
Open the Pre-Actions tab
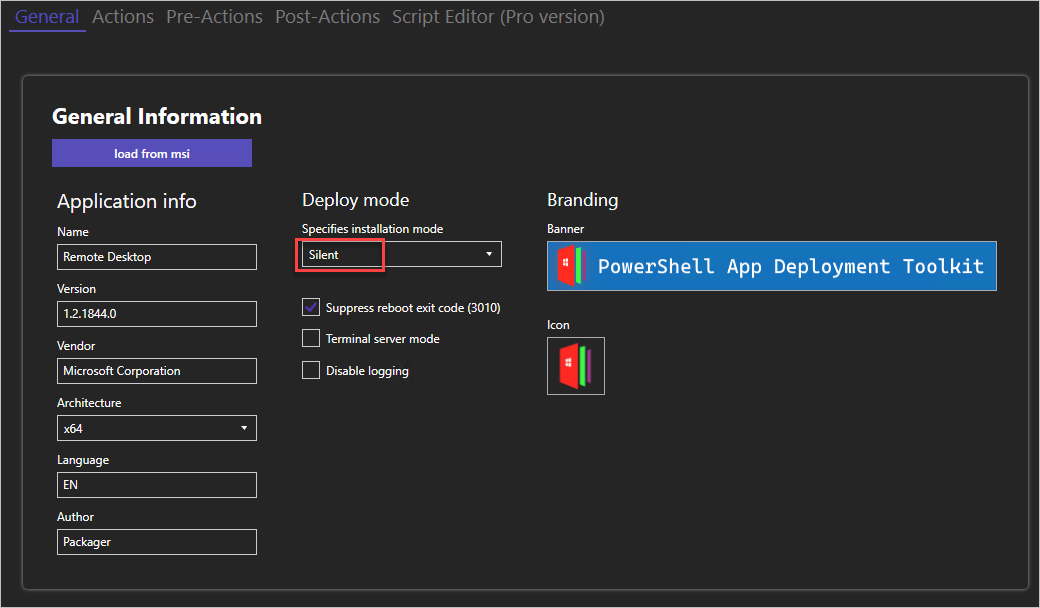pos(214,17)
